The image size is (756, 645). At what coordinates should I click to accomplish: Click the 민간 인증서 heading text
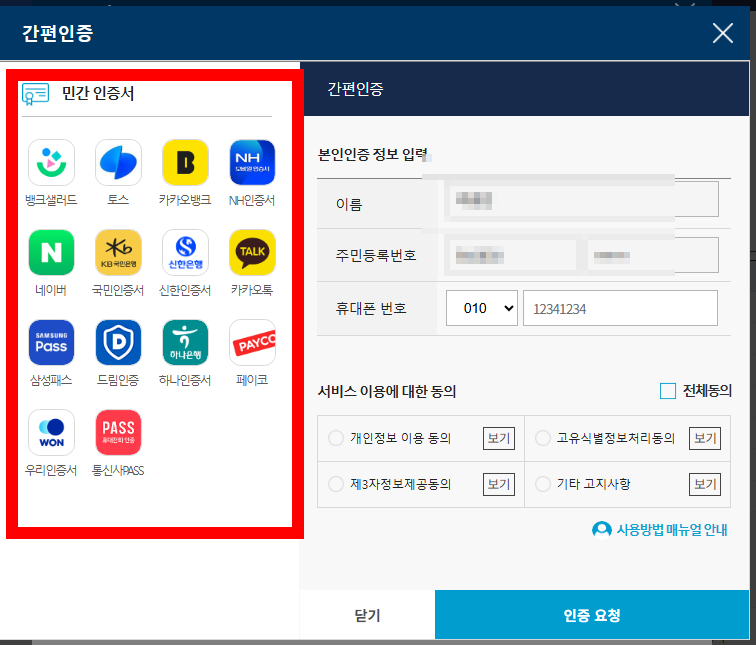tap(98, 93)
